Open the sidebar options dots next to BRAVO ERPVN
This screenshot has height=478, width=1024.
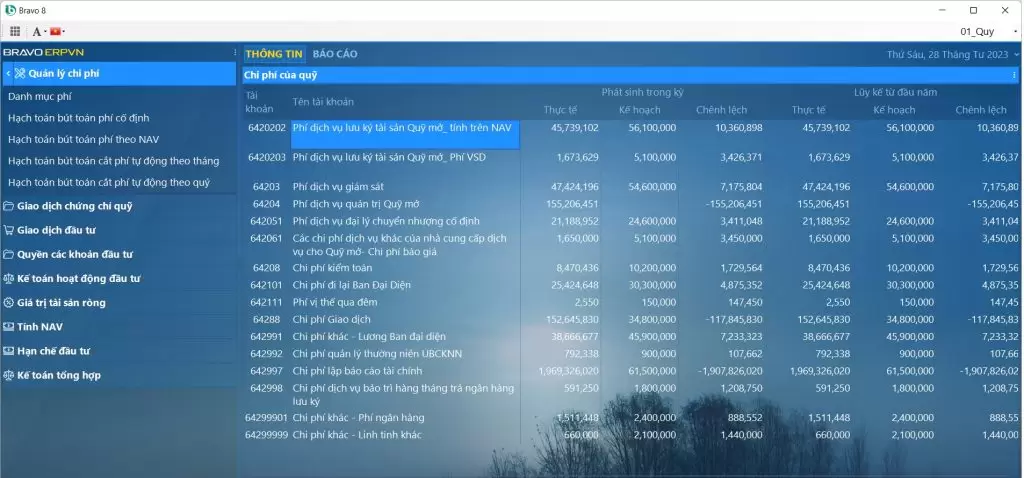click(235, 52)
